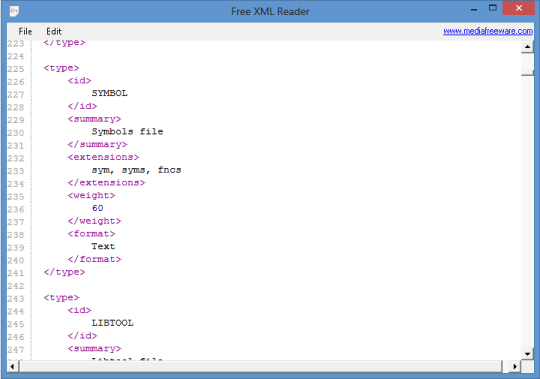Viewport: 540px width, 379px height.
Task: Click line number 224 in the gutter
Action: (16, 56)
